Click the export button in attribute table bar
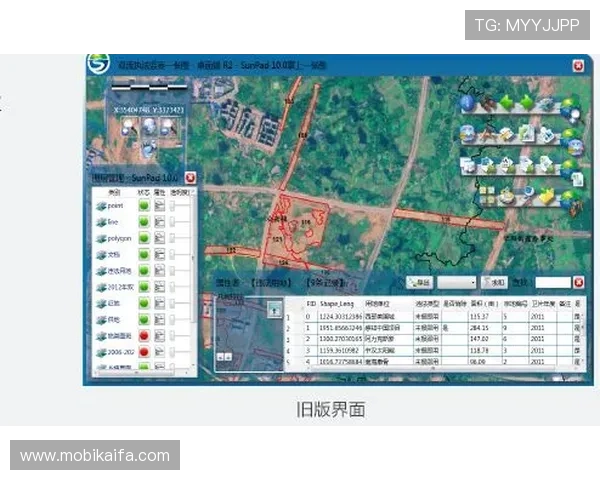 point(419,282)
